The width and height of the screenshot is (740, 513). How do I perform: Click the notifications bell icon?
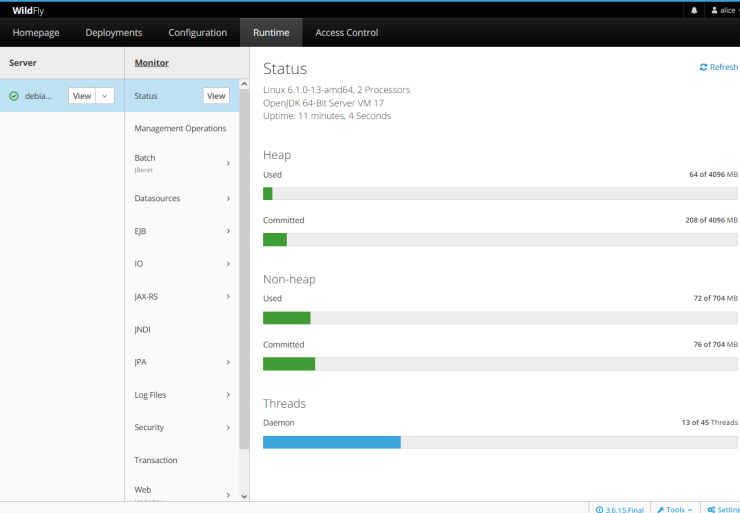[x=694, y=10]
